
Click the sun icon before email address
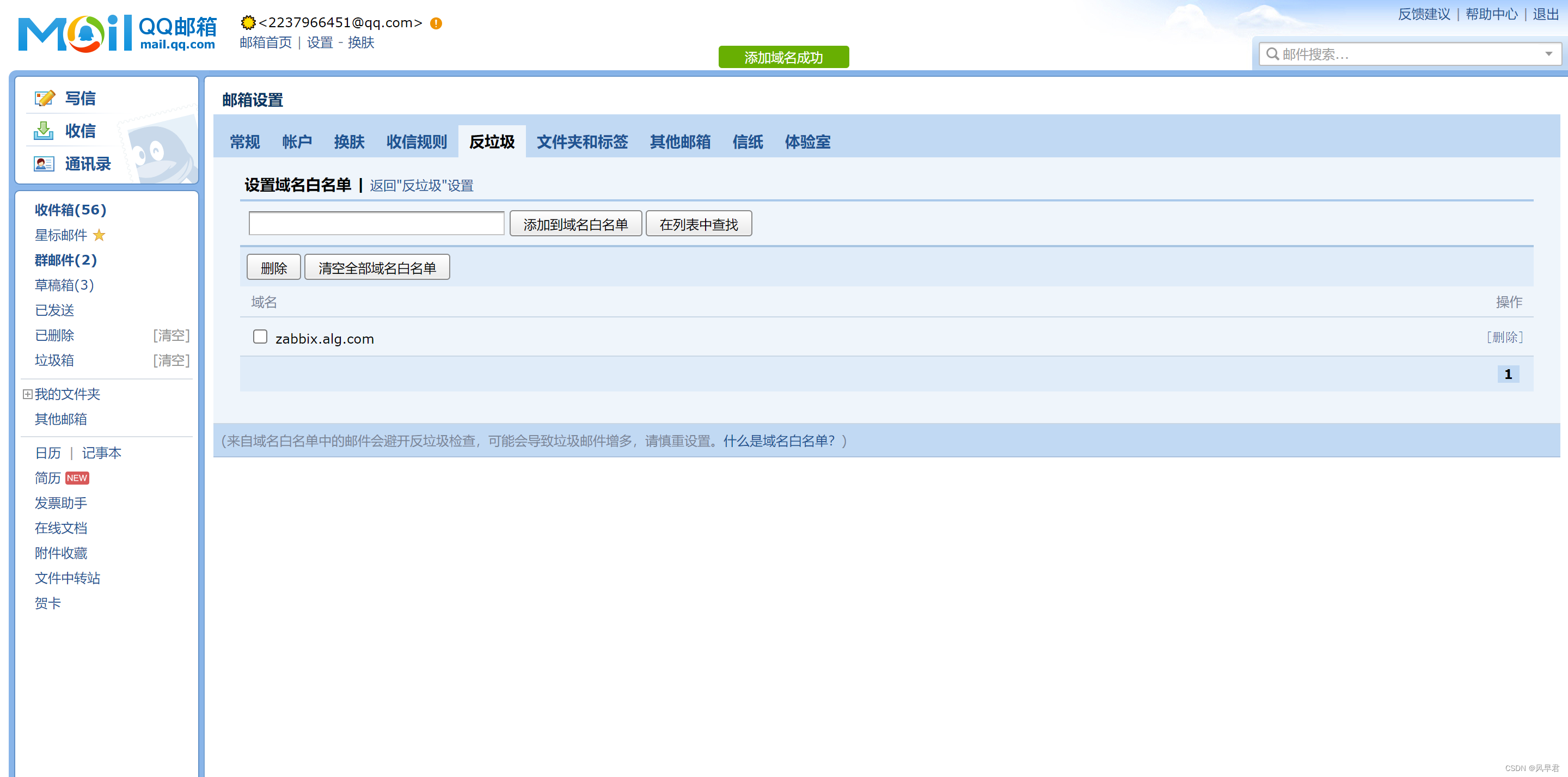coord(248,22)
